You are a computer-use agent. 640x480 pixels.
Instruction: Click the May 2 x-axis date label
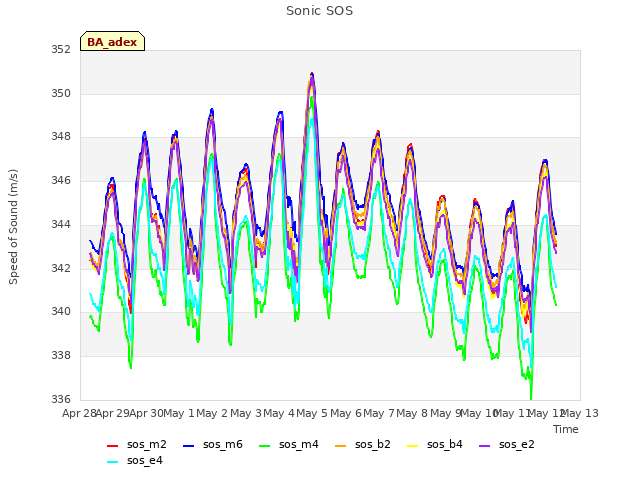click(212, 413)
